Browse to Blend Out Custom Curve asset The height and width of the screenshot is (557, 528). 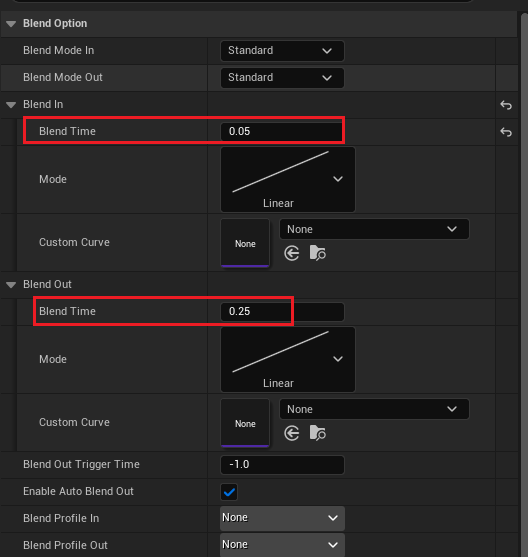tap(317, 433)
